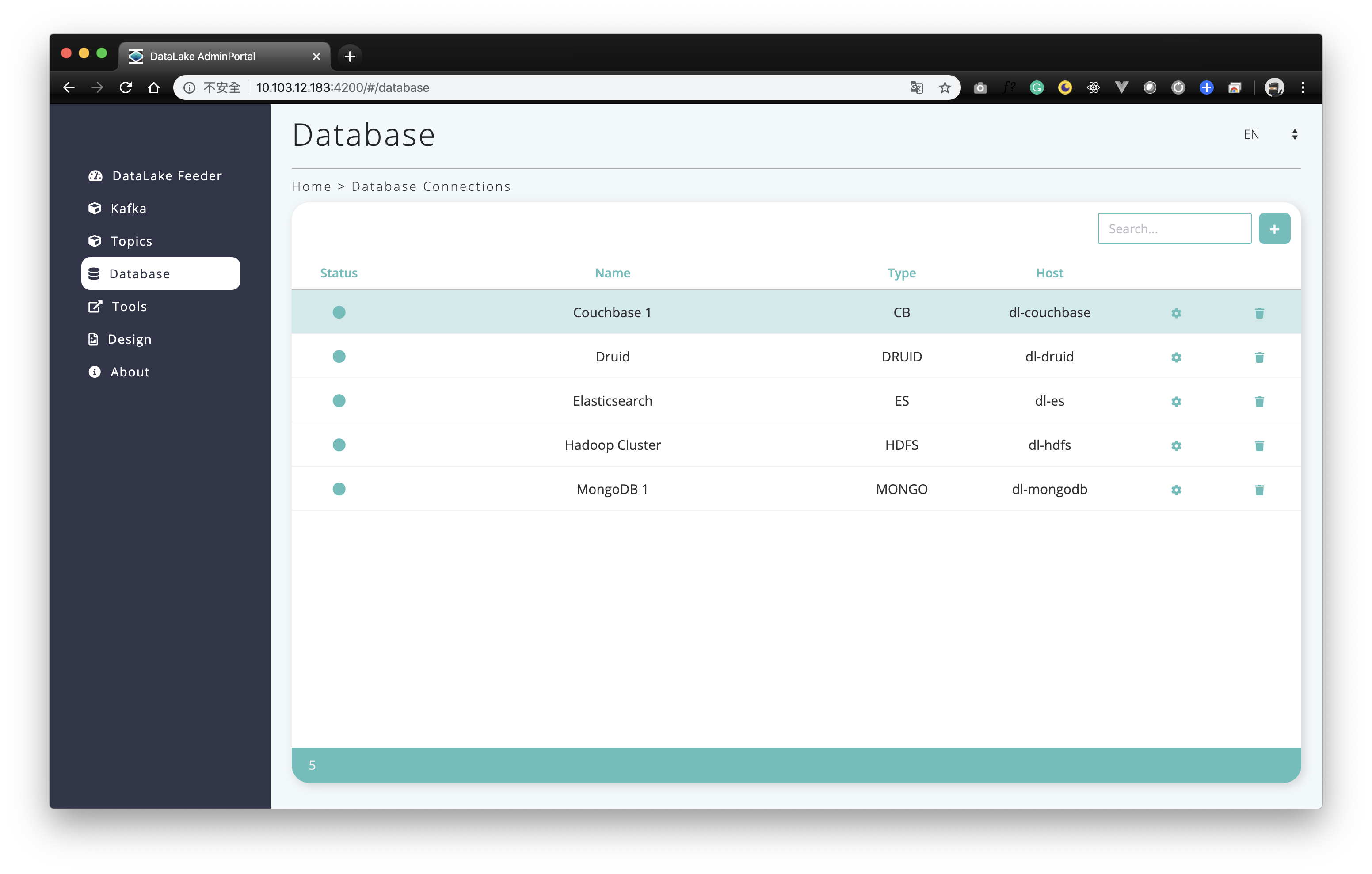Add a new database with plus button
Screen dimensions: 1372x874
[1274, 228]
